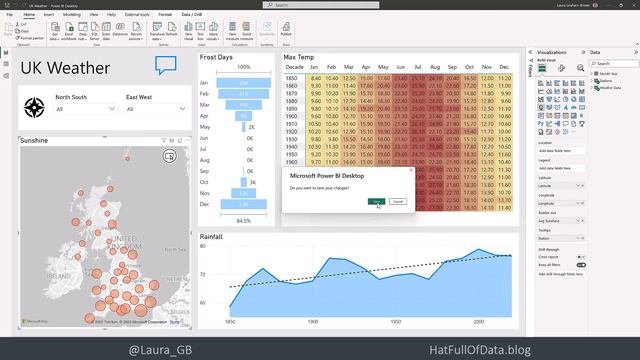The width and height of the screenshot is (640, 360).
Task: Click the Sunshine visual filter icon
Action: pyautogui.click(x=164, y=140)
